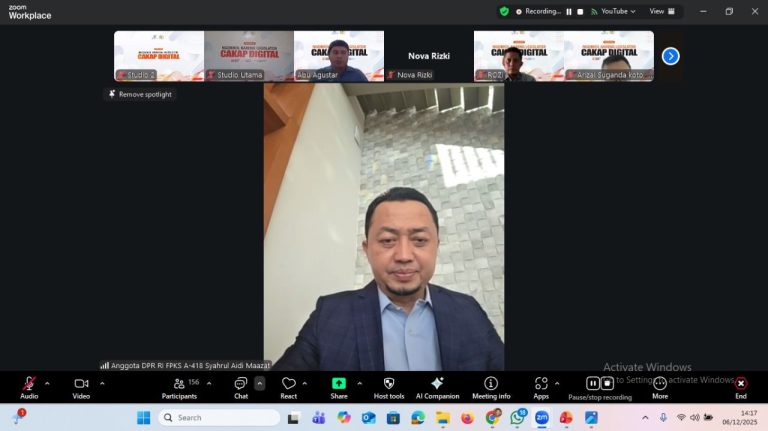
Task: Stop the recording from the top bar
Action: [580, 12]
